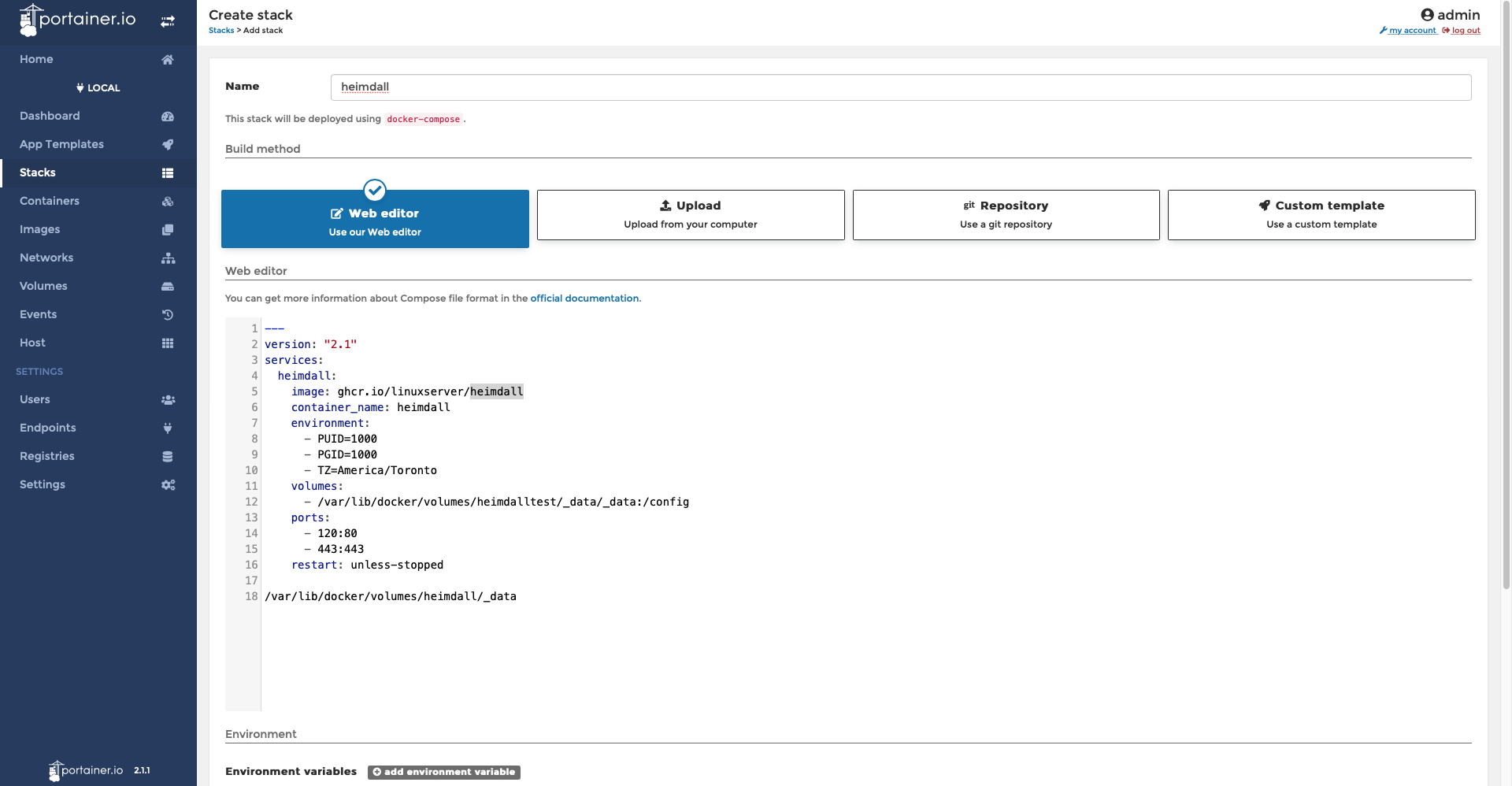This screenshot has width=1512, height=786.
Task: Open the Networks sidebar item
Action: point(98,258)
